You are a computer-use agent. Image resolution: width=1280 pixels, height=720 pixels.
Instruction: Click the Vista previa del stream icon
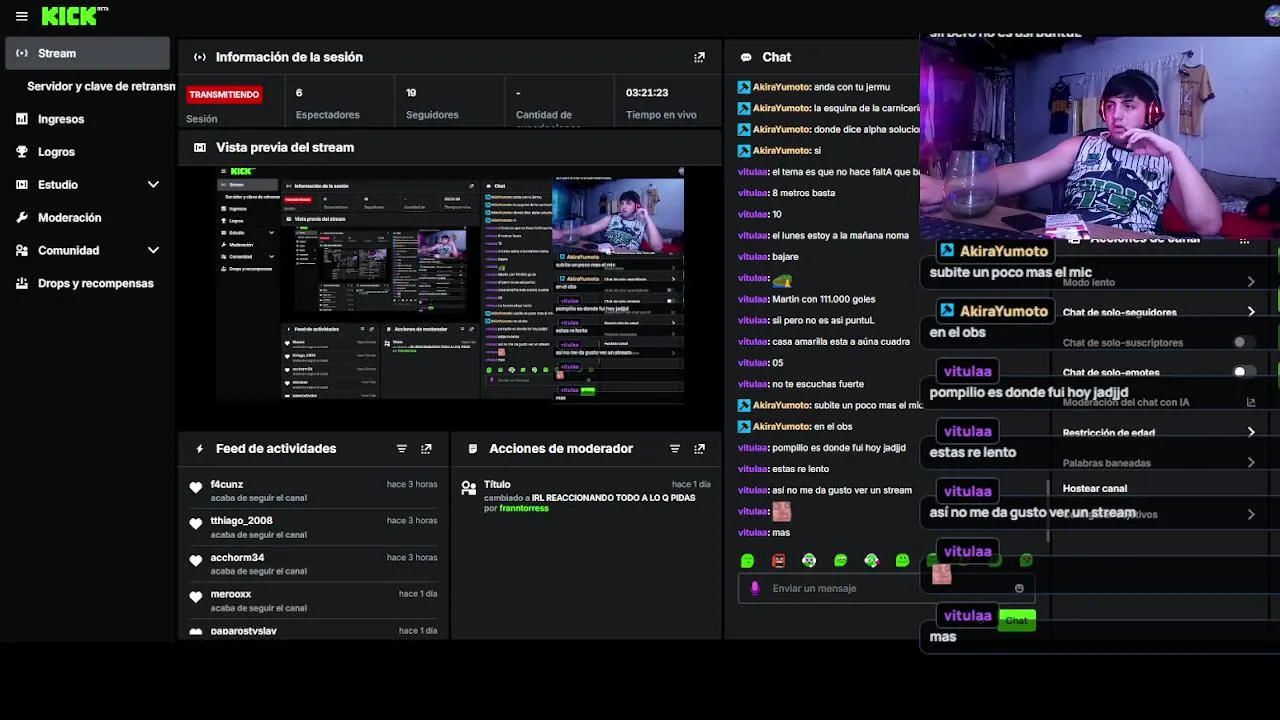tap(200, 147)
